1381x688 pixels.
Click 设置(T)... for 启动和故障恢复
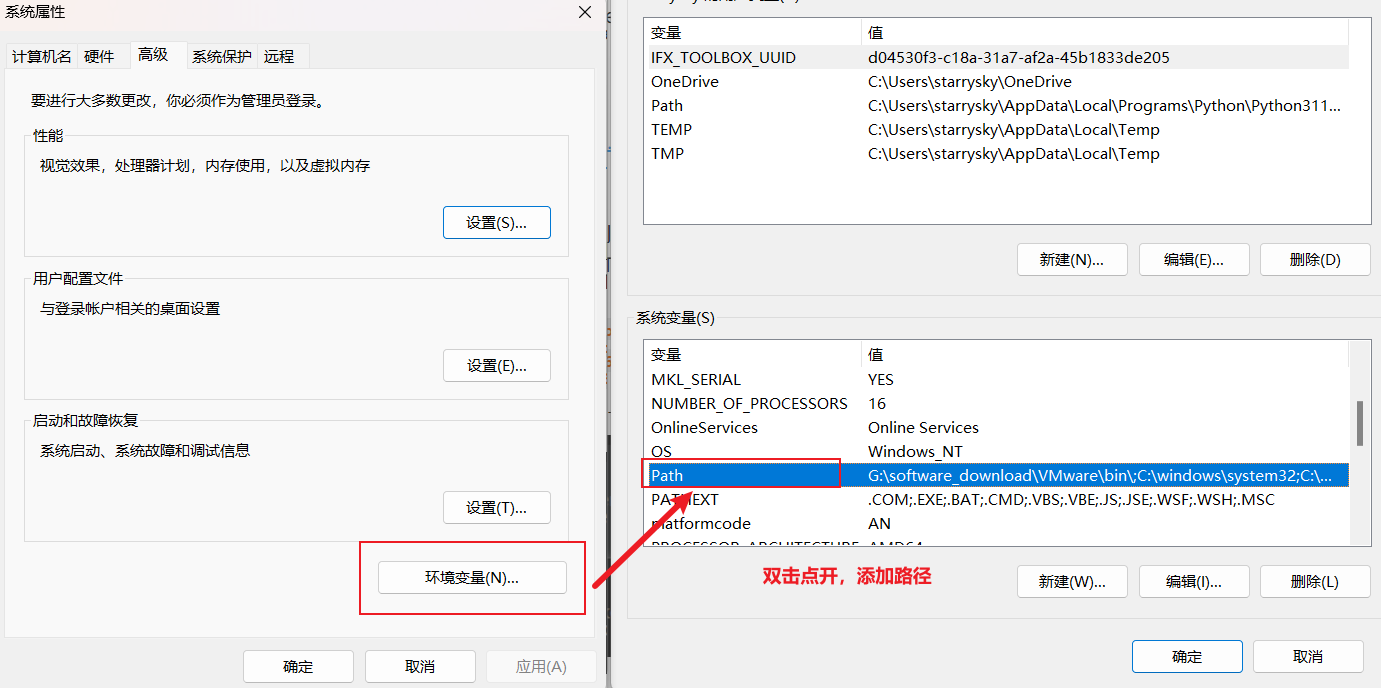[496, 508]
